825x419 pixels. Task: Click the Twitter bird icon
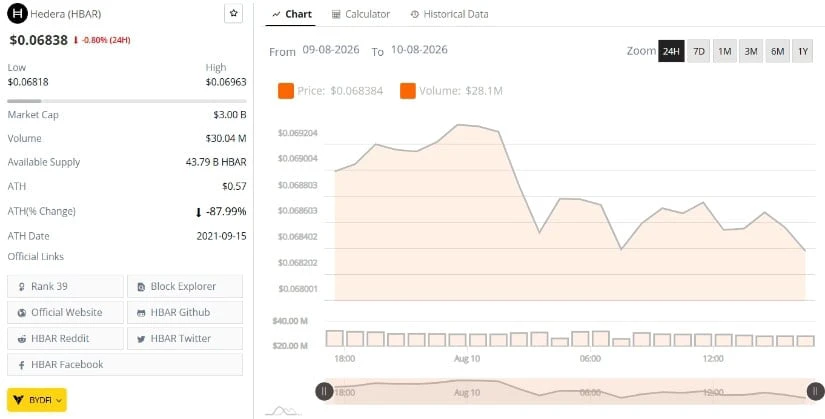(141, 339)
